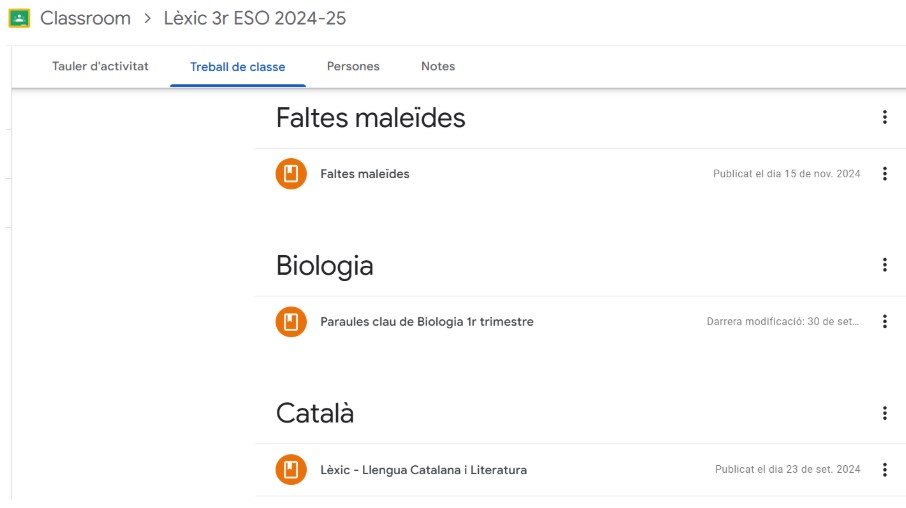This screenshot has height=508, width=906.
Task: Click the Google Classroom logo icon
Action: pos(19,18)
